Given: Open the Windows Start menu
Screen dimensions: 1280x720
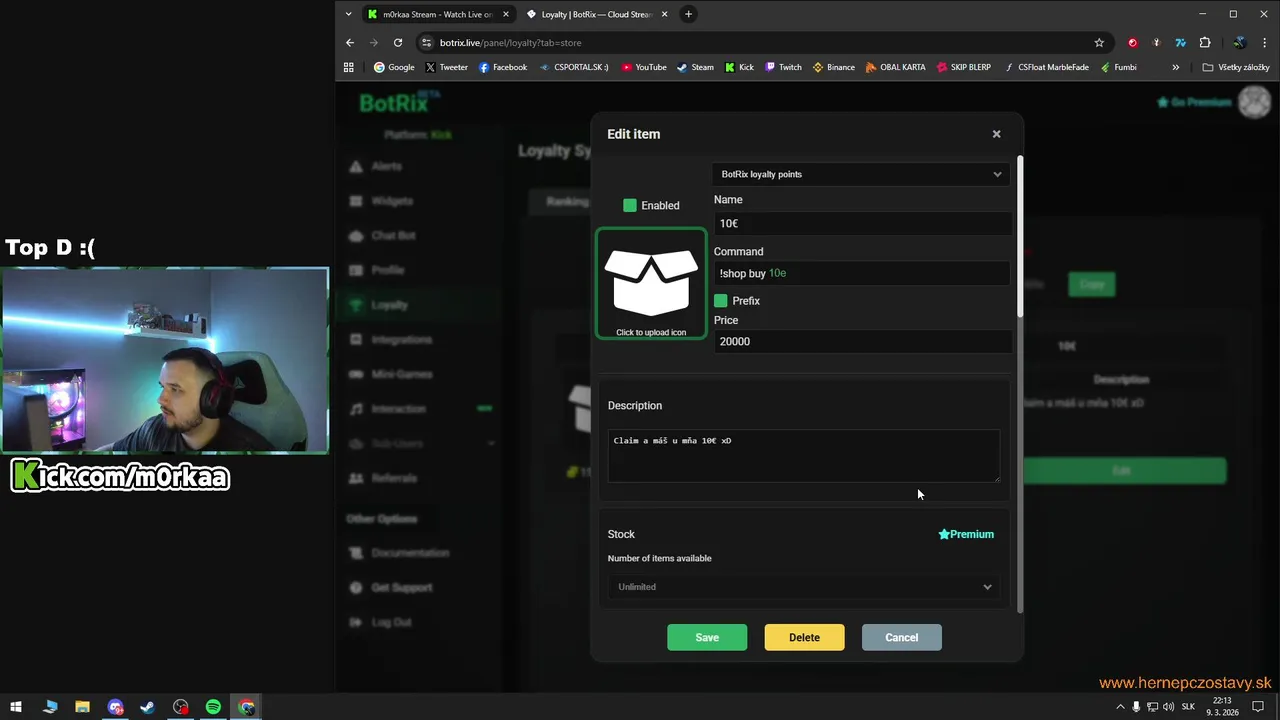Looking at the screenshot, I should point(16,707).
